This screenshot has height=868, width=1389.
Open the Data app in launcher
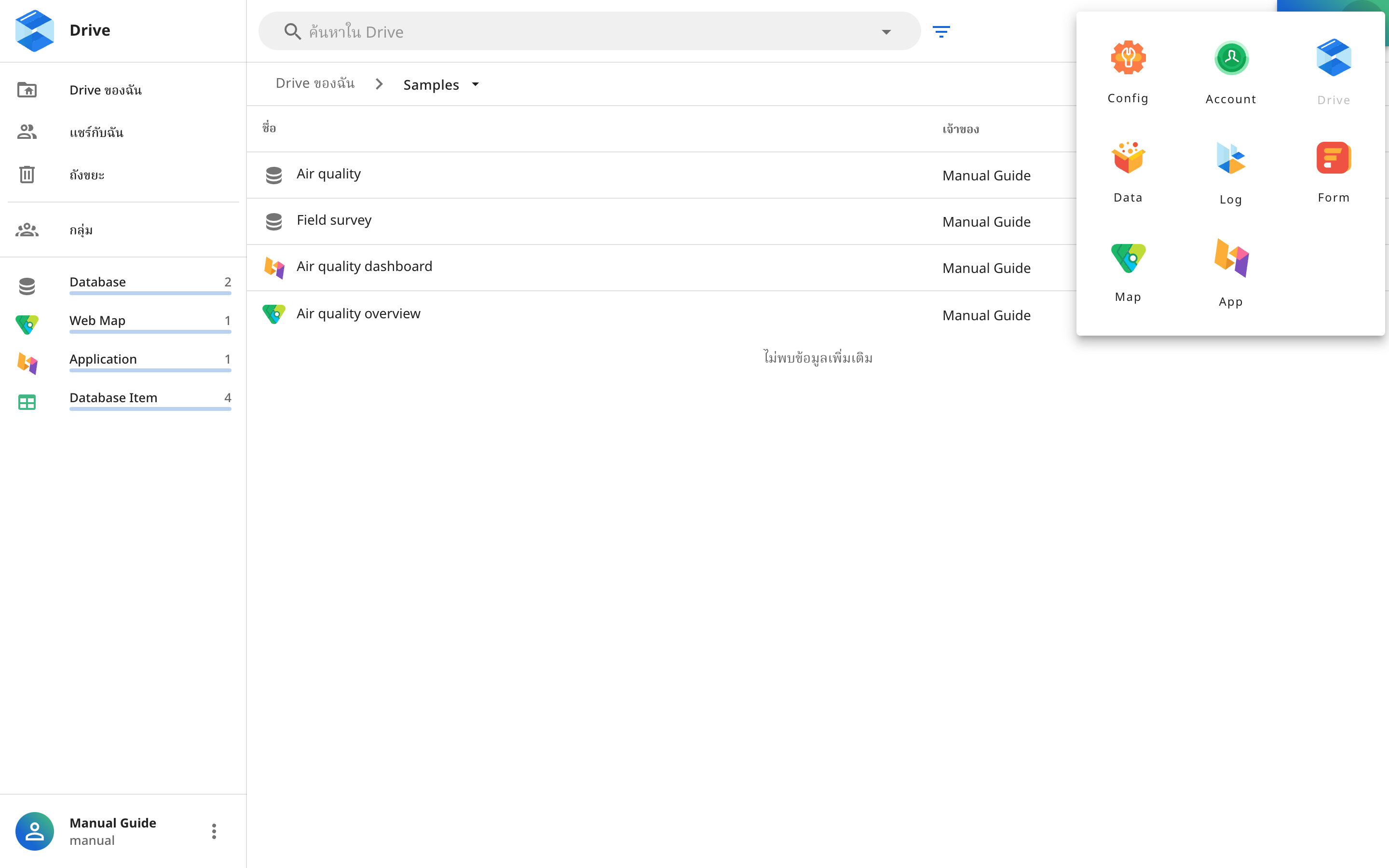[x=1128, y=172]
